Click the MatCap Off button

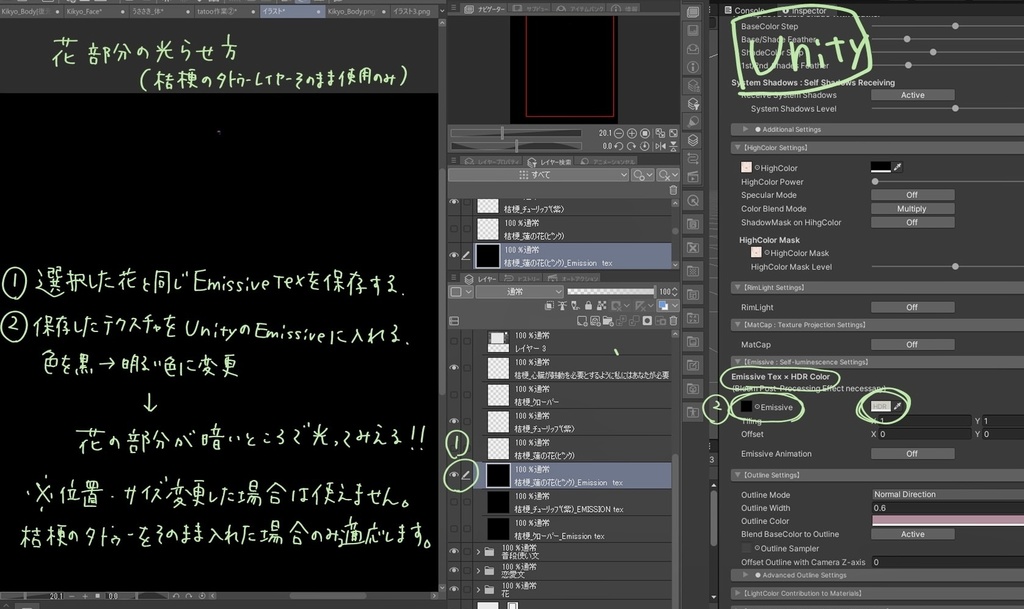(x=911, y=344)
